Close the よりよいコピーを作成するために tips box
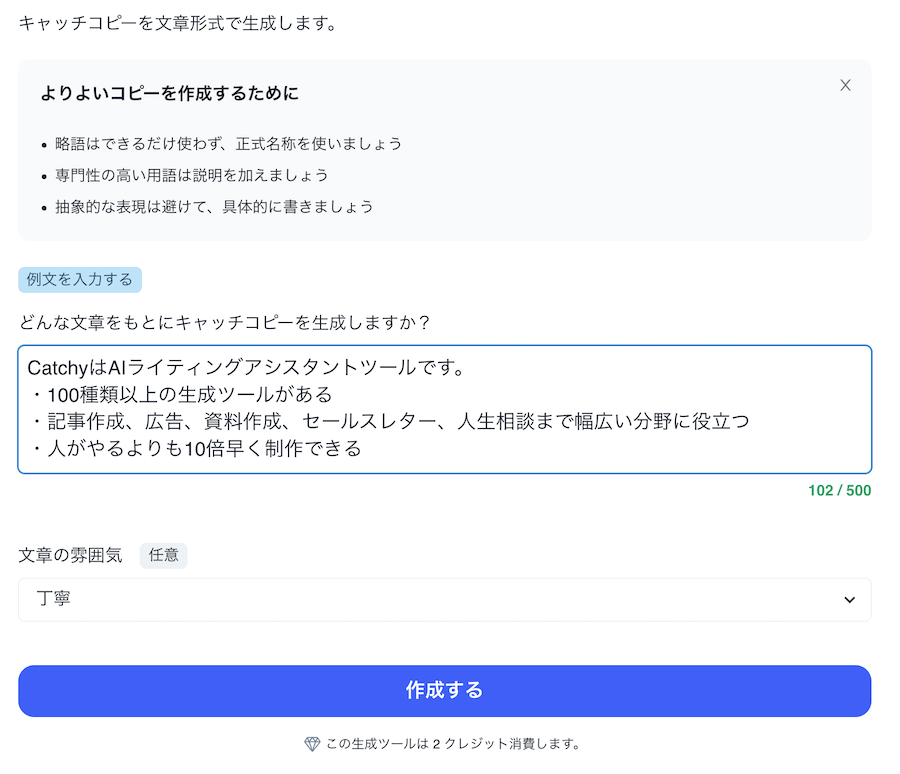Screen dimensions: 900x774 845,85
